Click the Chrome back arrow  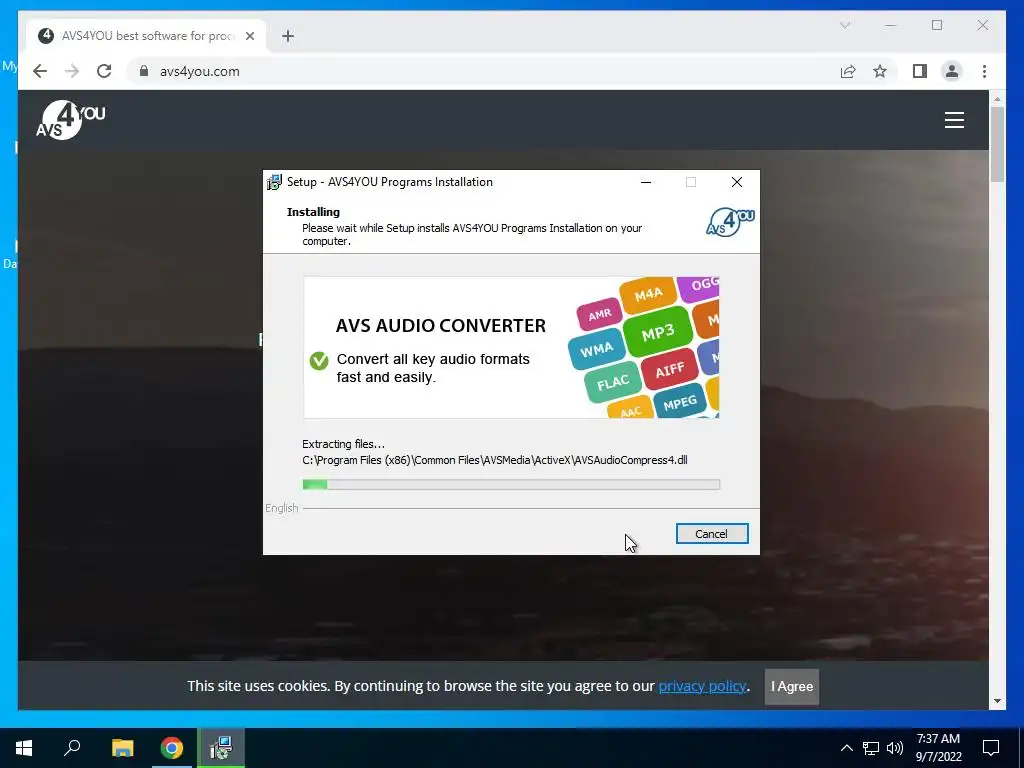click(x=40, y=71)
